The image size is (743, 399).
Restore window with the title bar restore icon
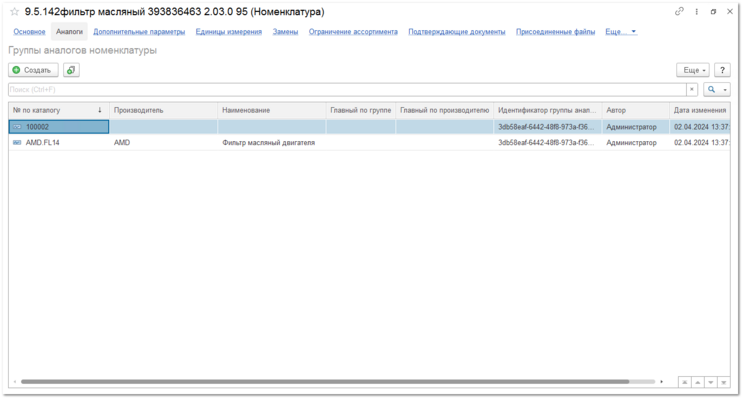713,11
